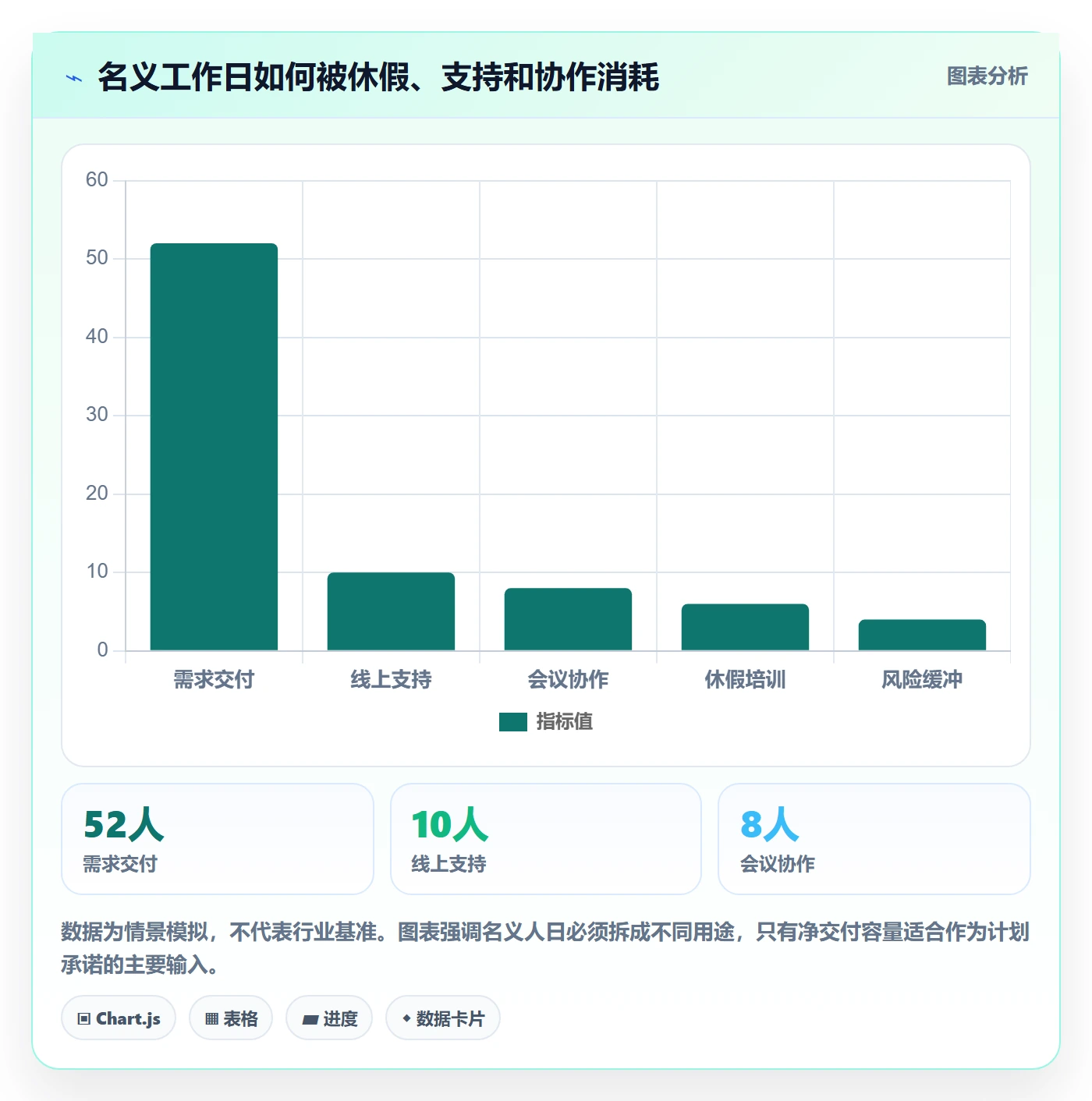Click the 线上支持 x-axis label
Screen dimensions: 1092x1101
pos(391,679)
